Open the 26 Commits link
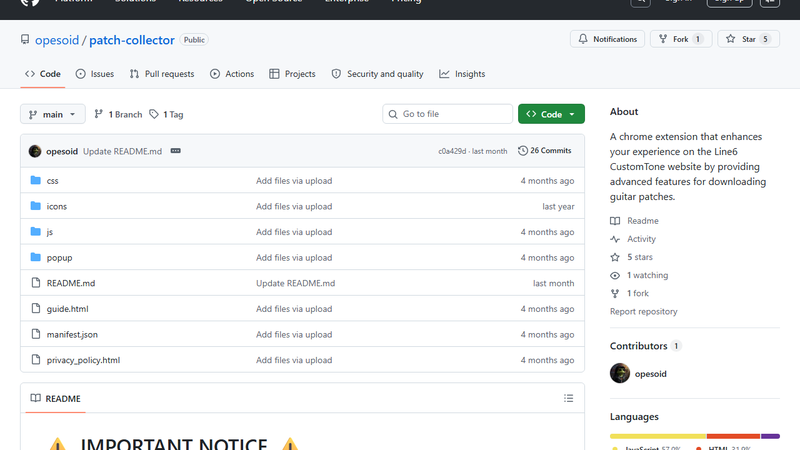Screen dimensions: 800x450 (x=544, y=151)
